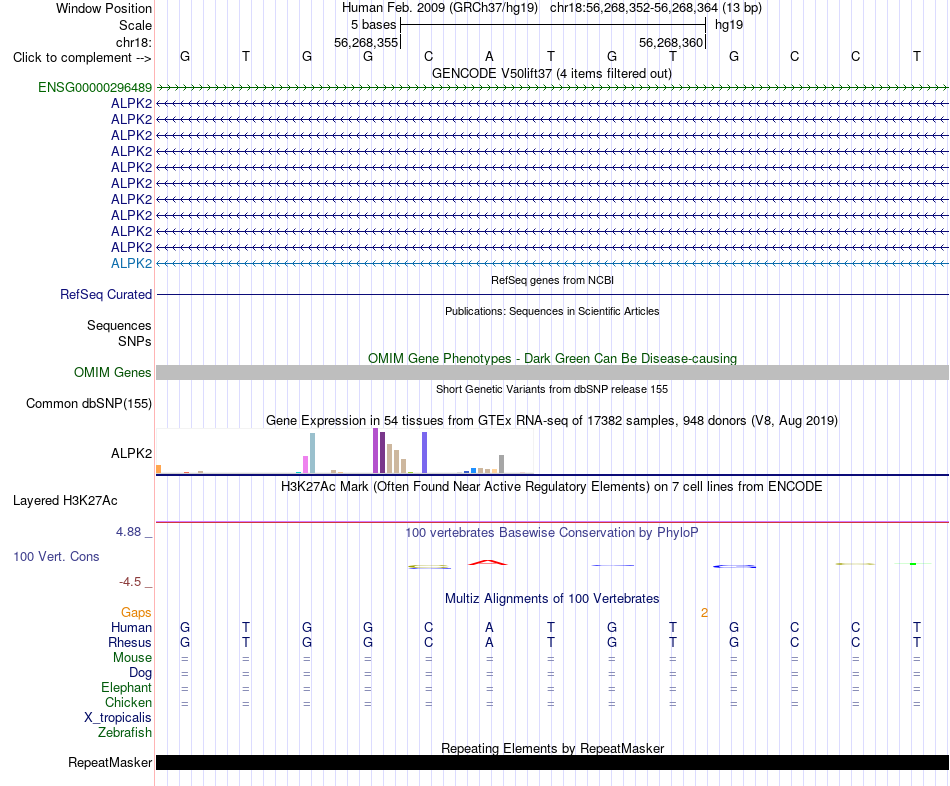Click the red PhyloP conservation peak
The image size is (950, 786).
click(x=488, y=563)
